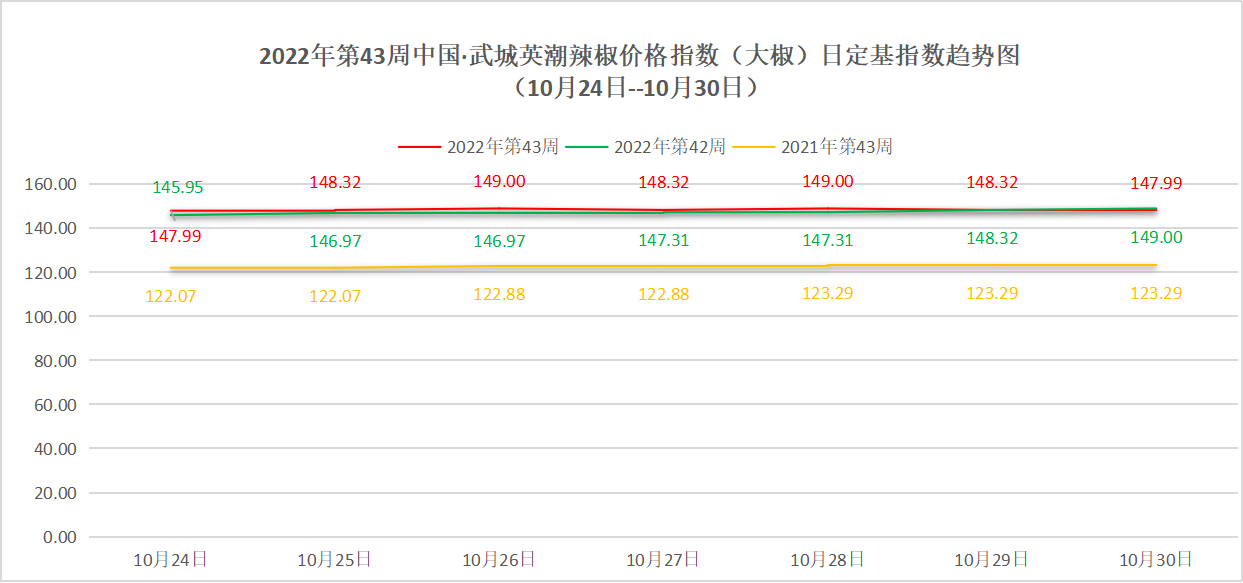Click the red 149.00 label above 10月26日

[499, 182]
